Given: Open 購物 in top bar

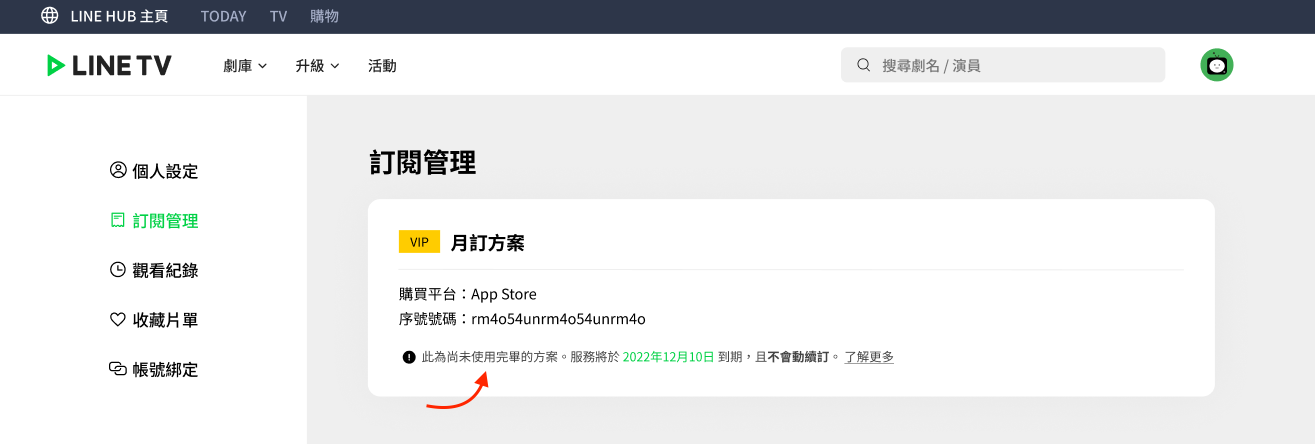Looking at the screenshot, I should pos(324,16).
